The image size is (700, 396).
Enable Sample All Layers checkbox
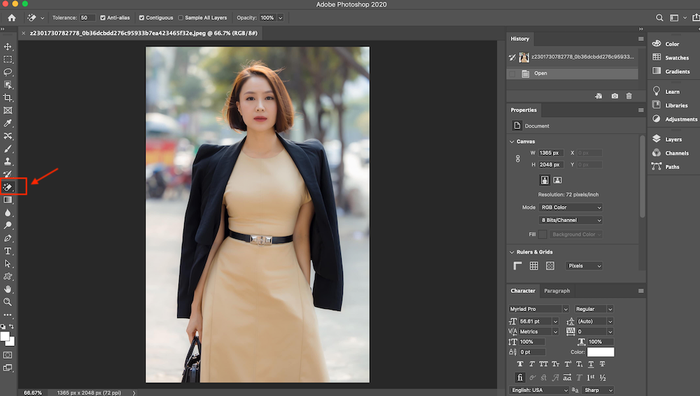click(181, 18)
